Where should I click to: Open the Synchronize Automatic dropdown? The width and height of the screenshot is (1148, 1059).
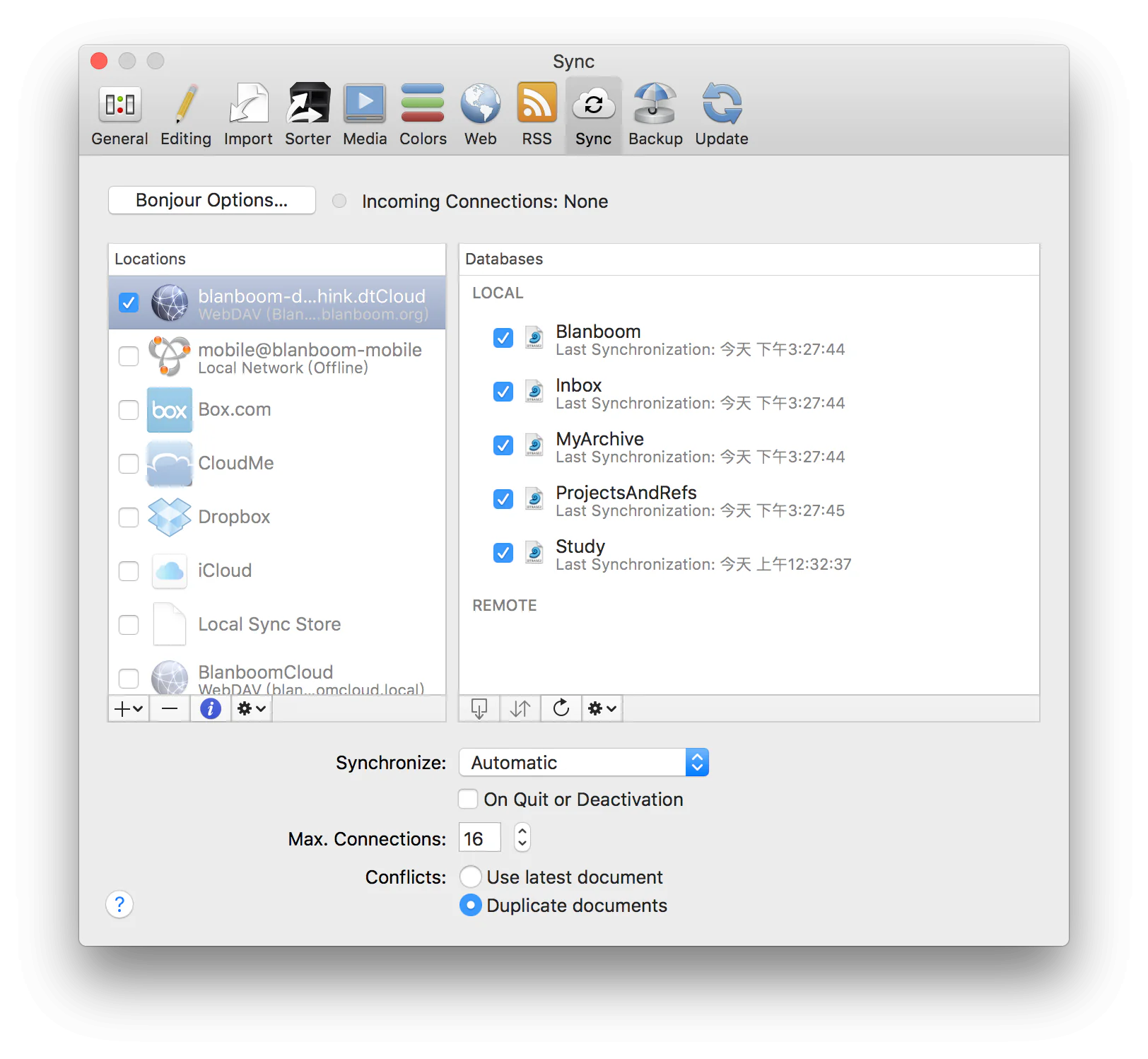click(x=584, y=763)
